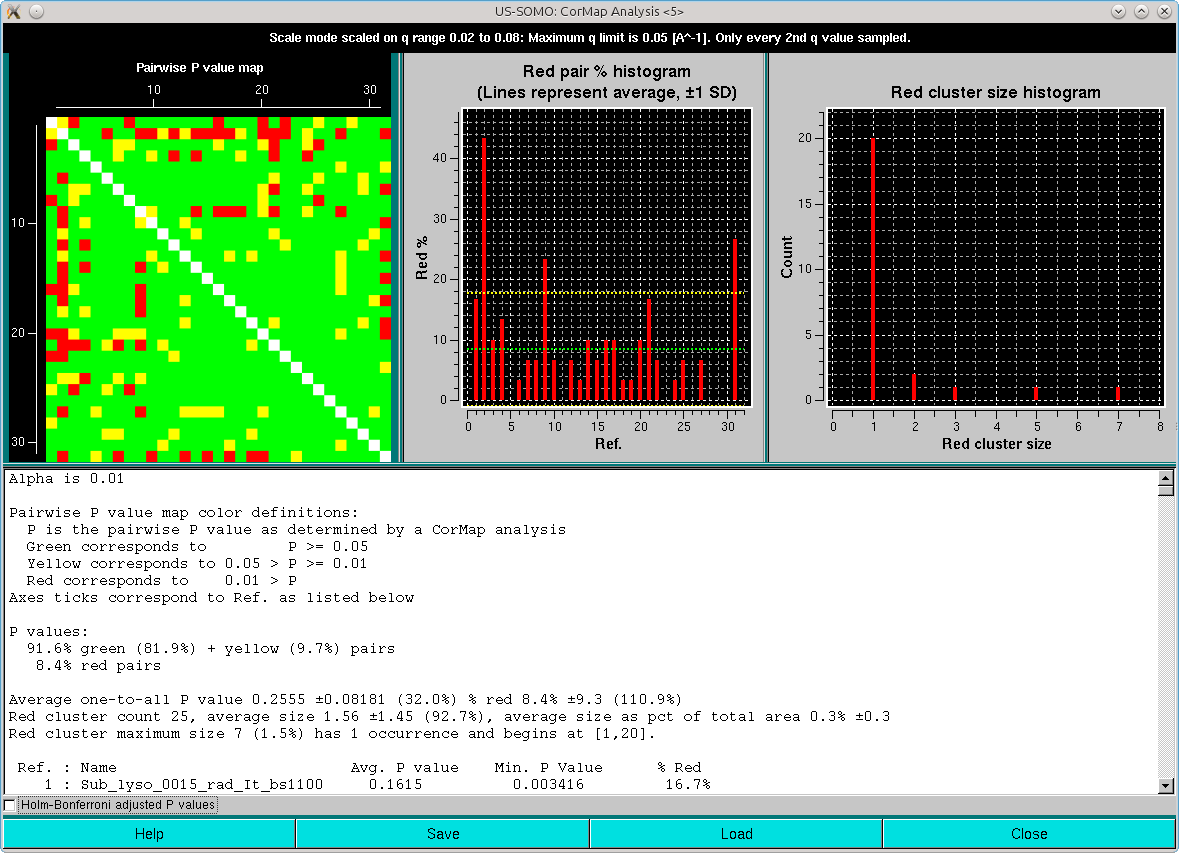The image size is (1179, 853).
Task: Click the yellow average line in the Red % plot
Action: coord(600,292)
